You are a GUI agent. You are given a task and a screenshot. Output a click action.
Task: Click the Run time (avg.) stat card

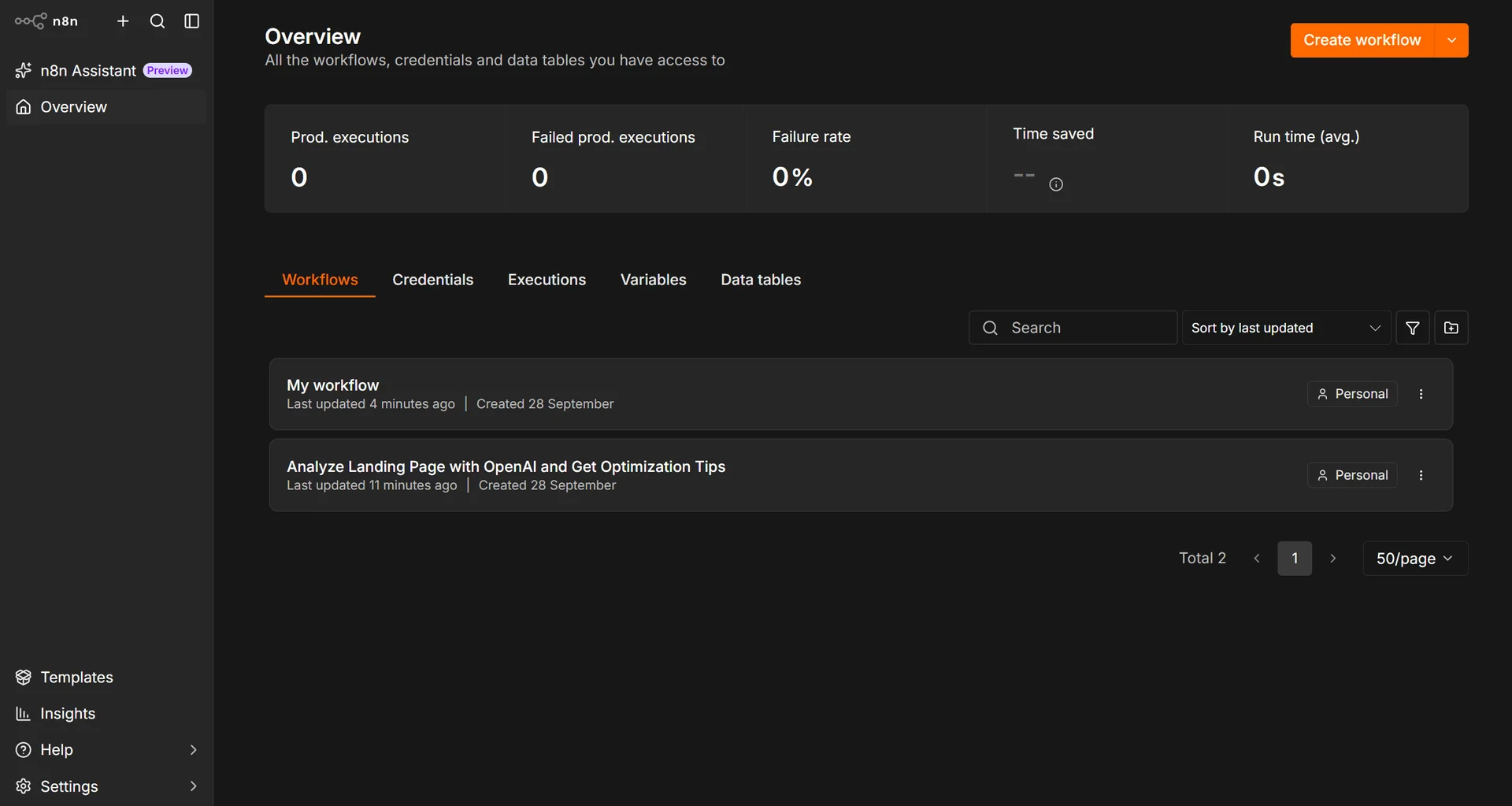[x=1347, y=158]
